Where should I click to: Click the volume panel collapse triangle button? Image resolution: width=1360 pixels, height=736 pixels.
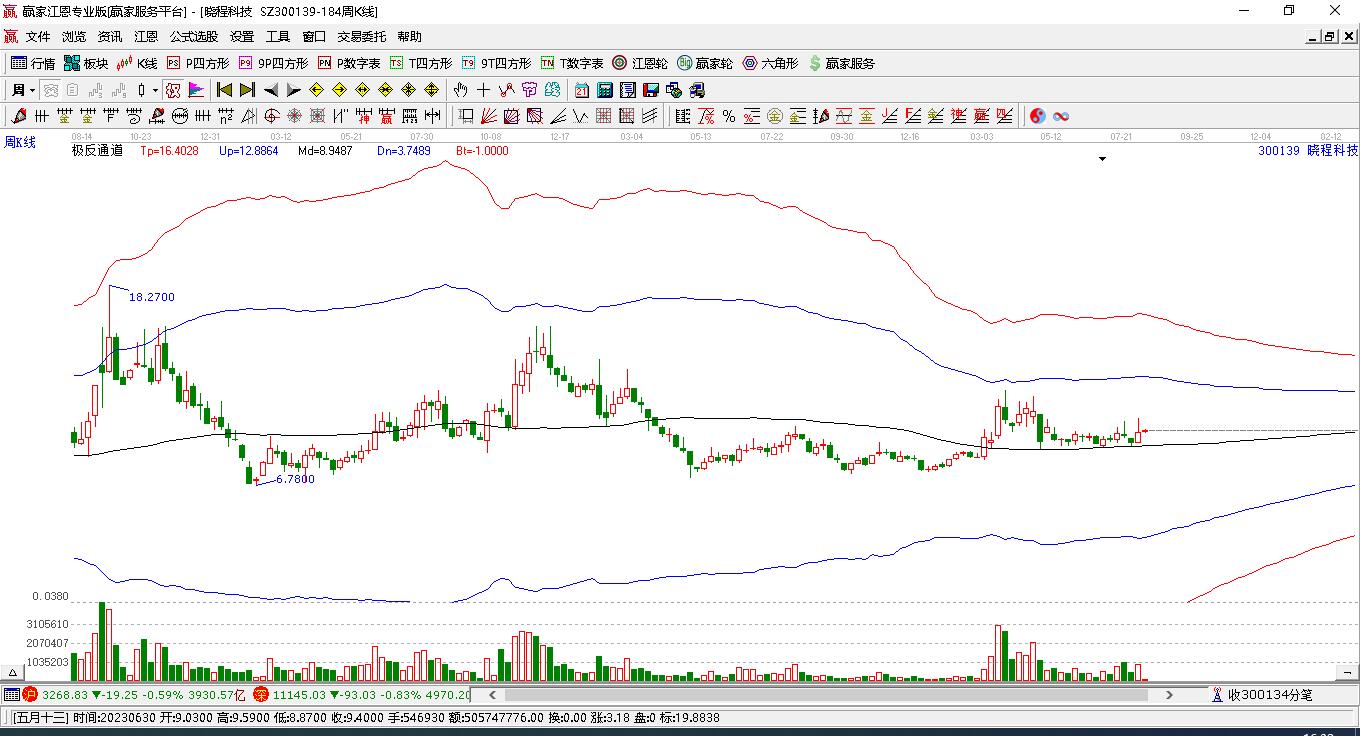(x=12, y=673)
